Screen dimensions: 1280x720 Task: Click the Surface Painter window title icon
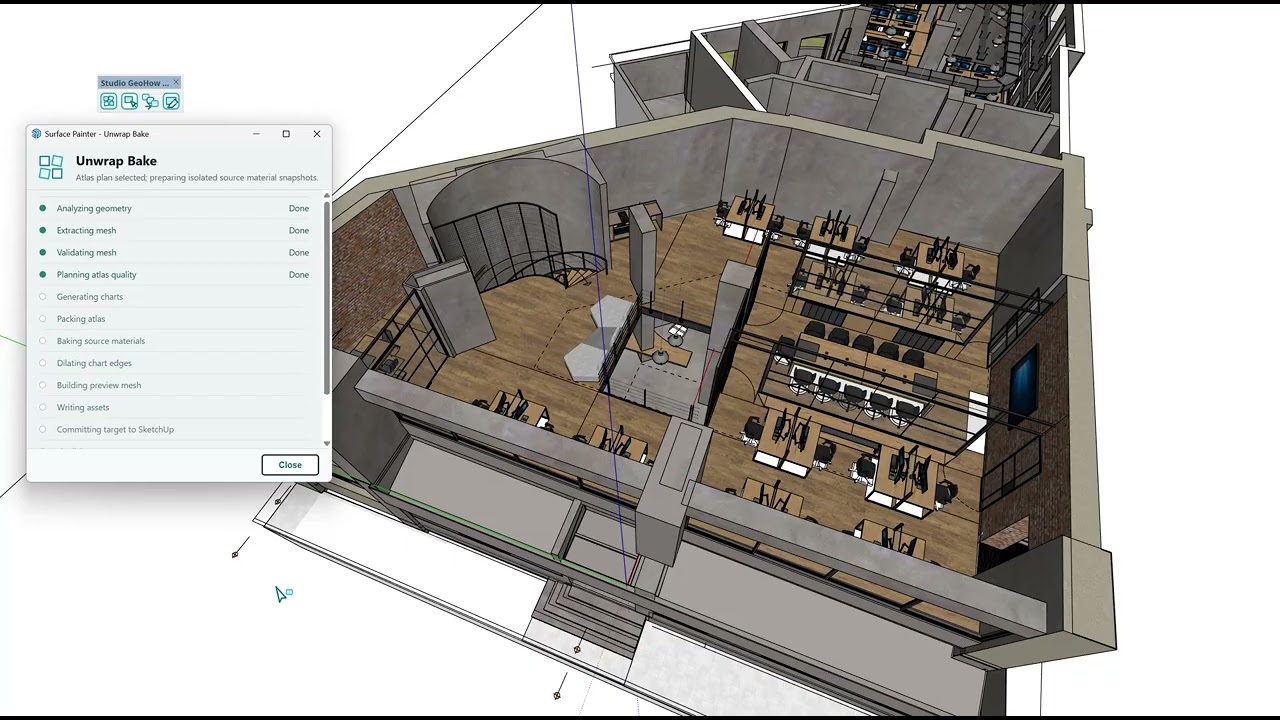click(x=37, y=133)
